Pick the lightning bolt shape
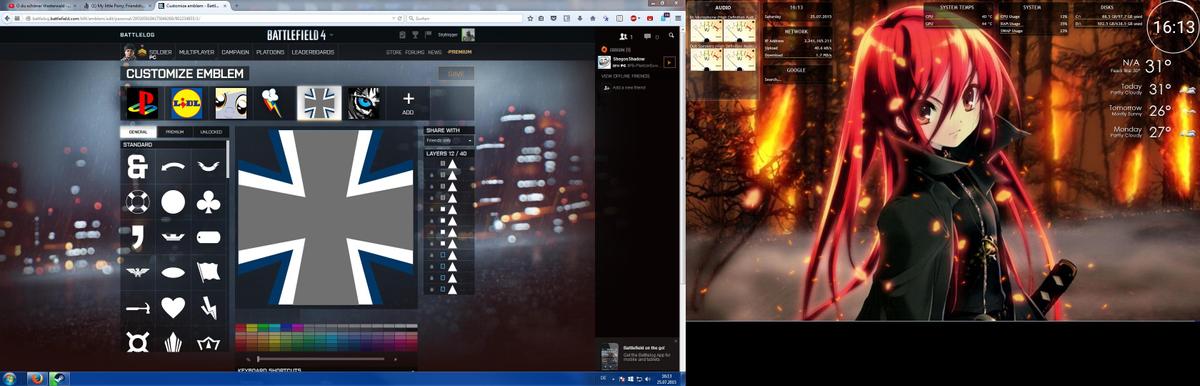 point(208,307)
